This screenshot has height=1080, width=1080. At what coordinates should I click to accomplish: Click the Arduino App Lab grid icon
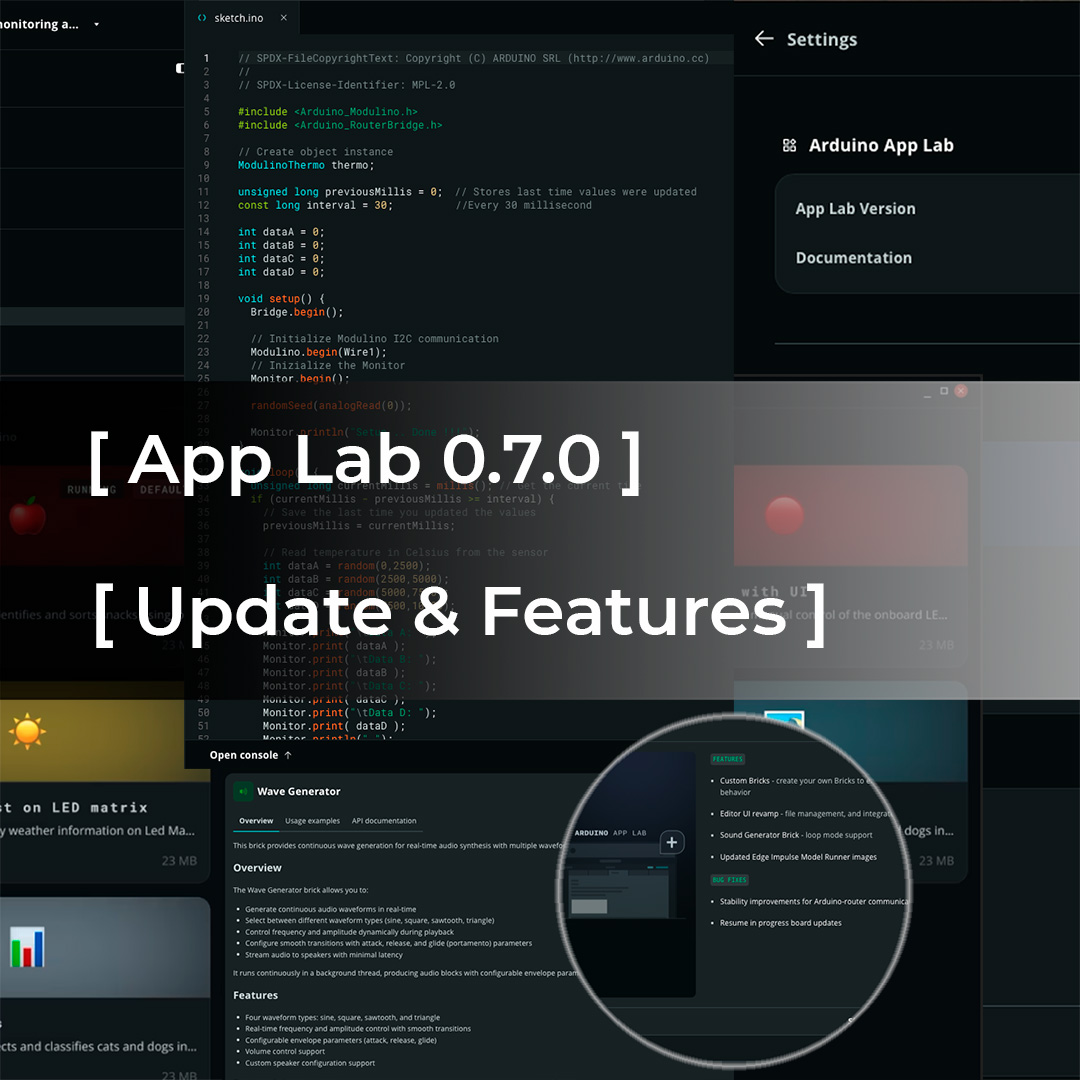(789, 145)
